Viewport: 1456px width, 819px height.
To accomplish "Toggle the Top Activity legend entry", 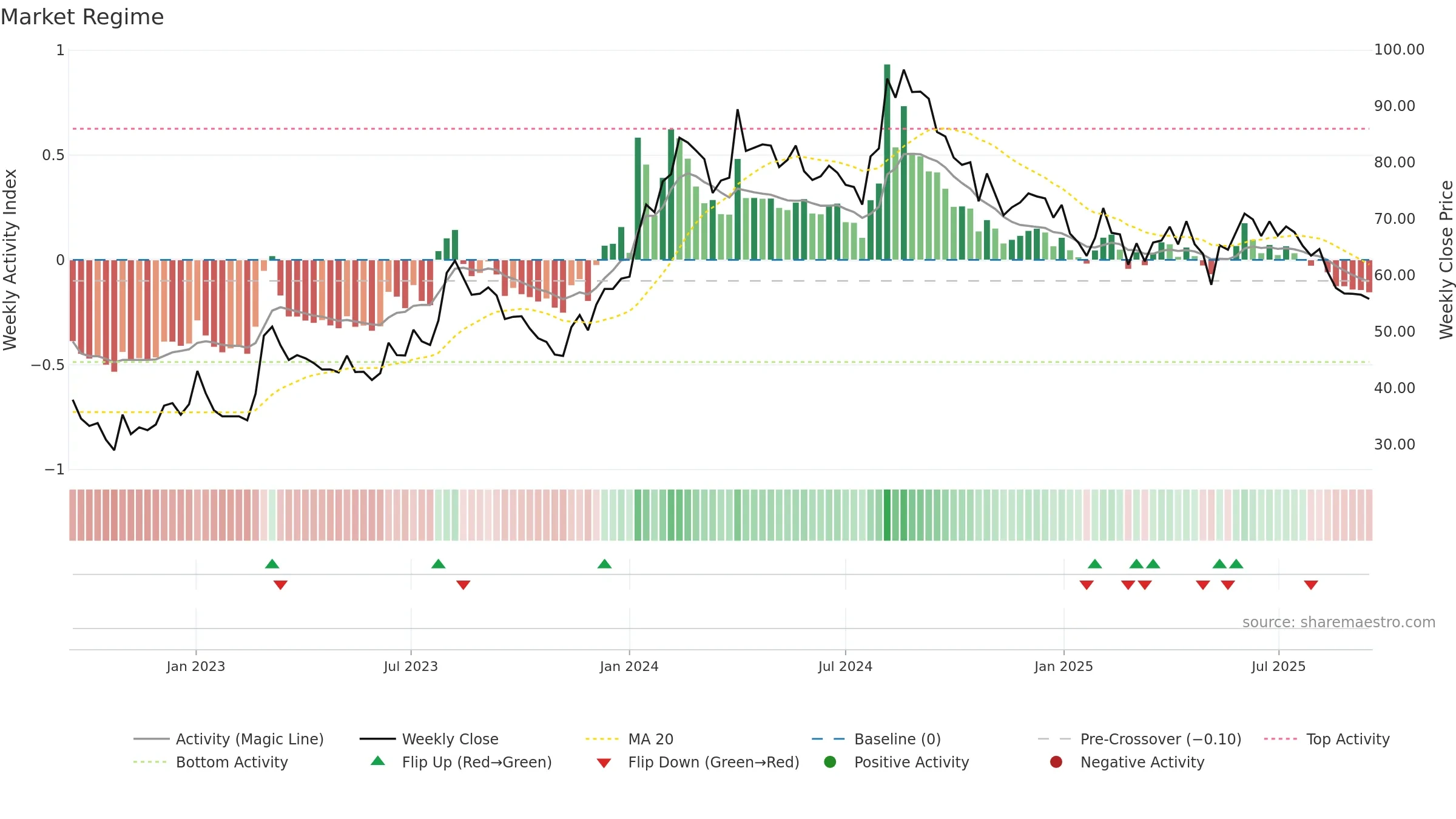I will point(1327,739).
